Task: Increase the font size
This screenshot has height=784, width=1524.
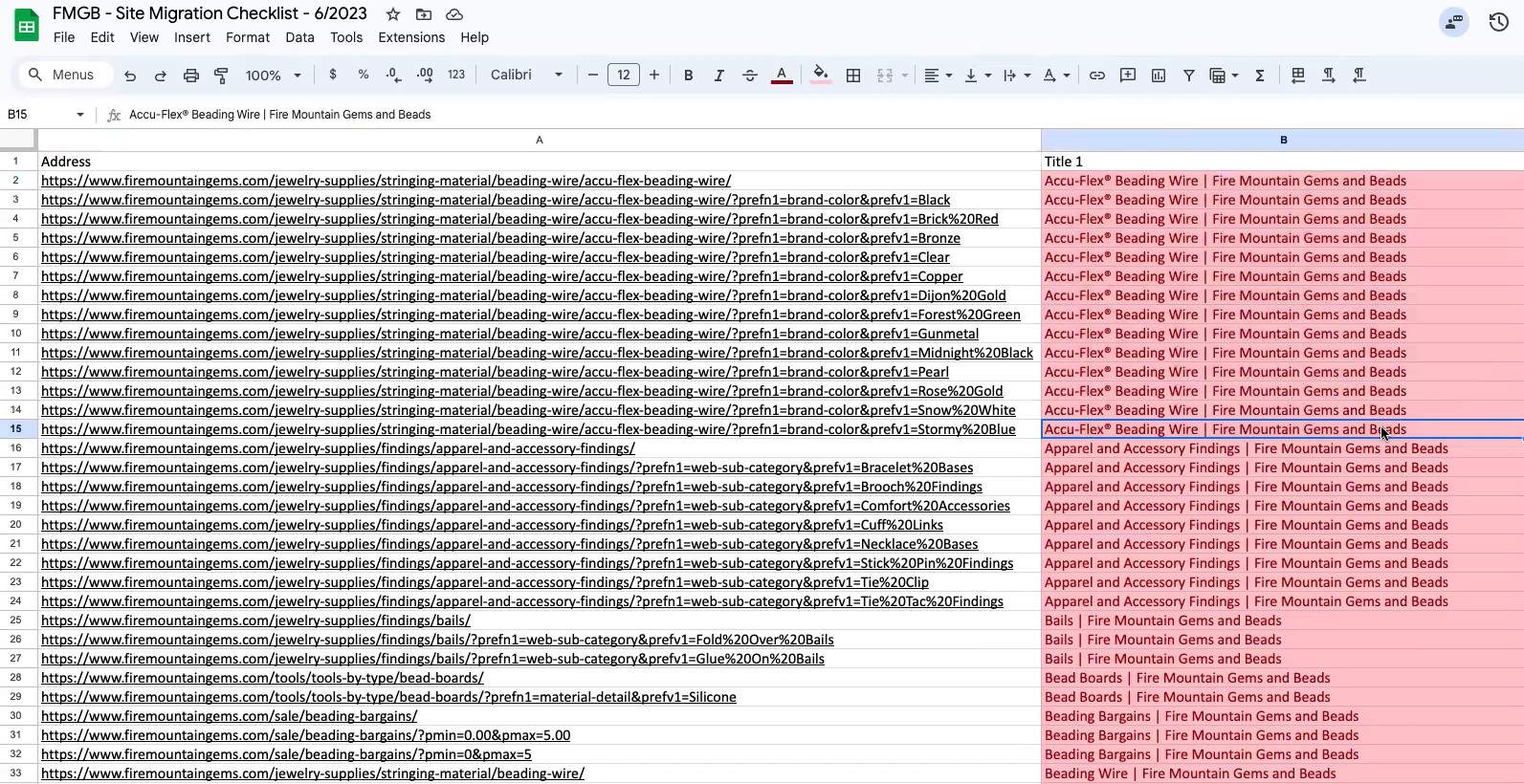Action: (654, 75)
